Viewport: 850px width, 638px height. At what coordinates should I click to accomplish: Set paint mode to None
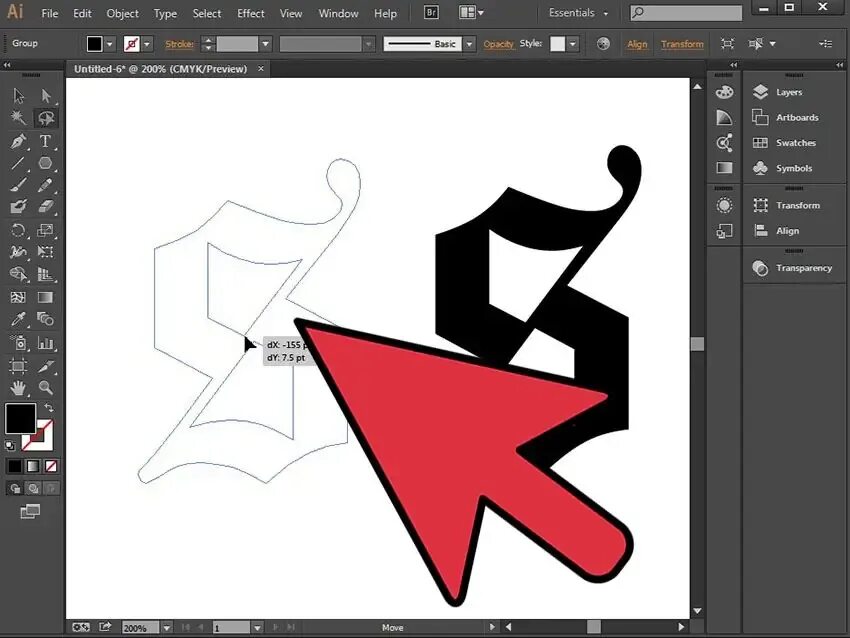click(x=51, y=466)
